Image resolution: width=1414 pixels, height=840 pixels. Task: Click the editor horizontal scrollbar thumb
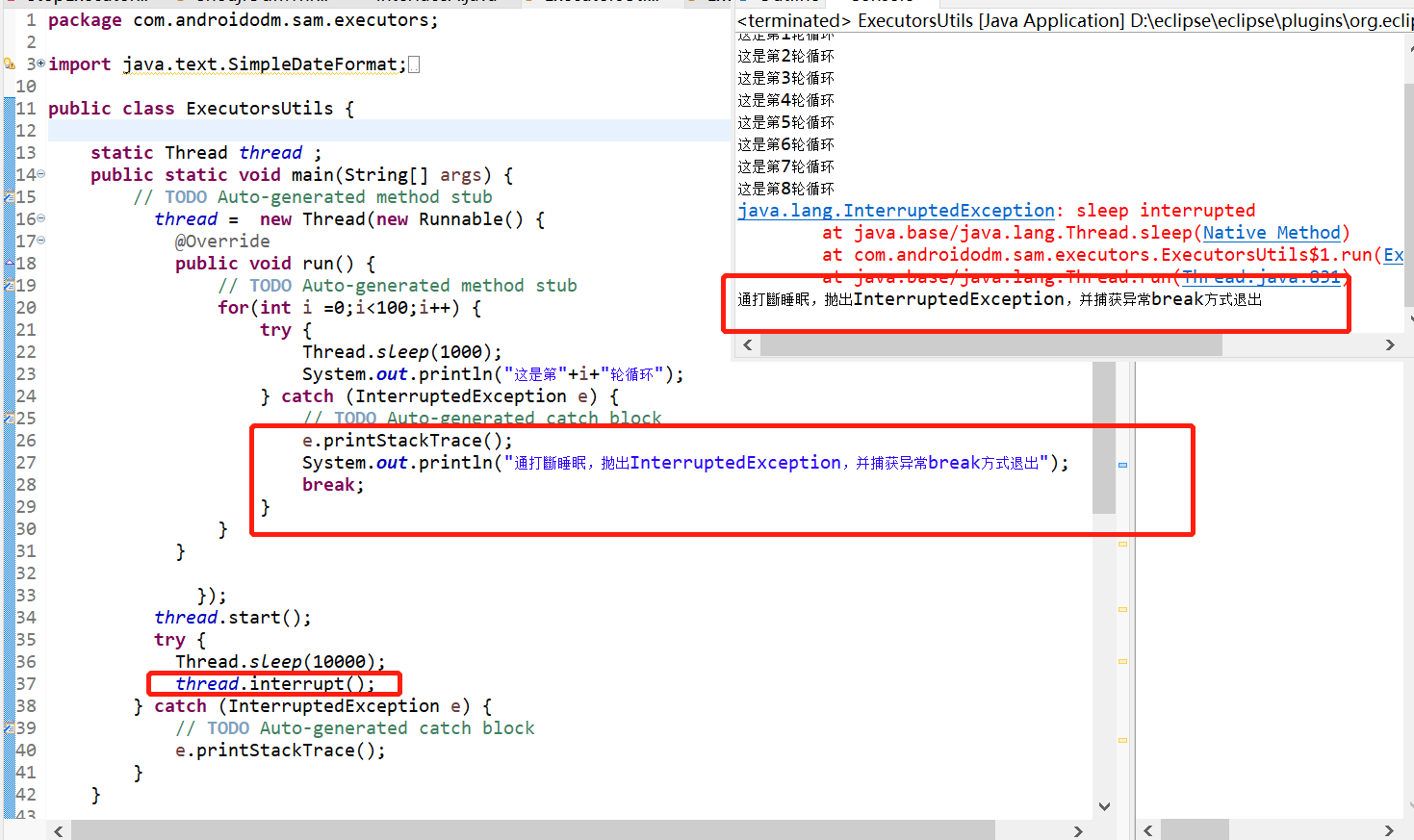(x=533, y=830)
